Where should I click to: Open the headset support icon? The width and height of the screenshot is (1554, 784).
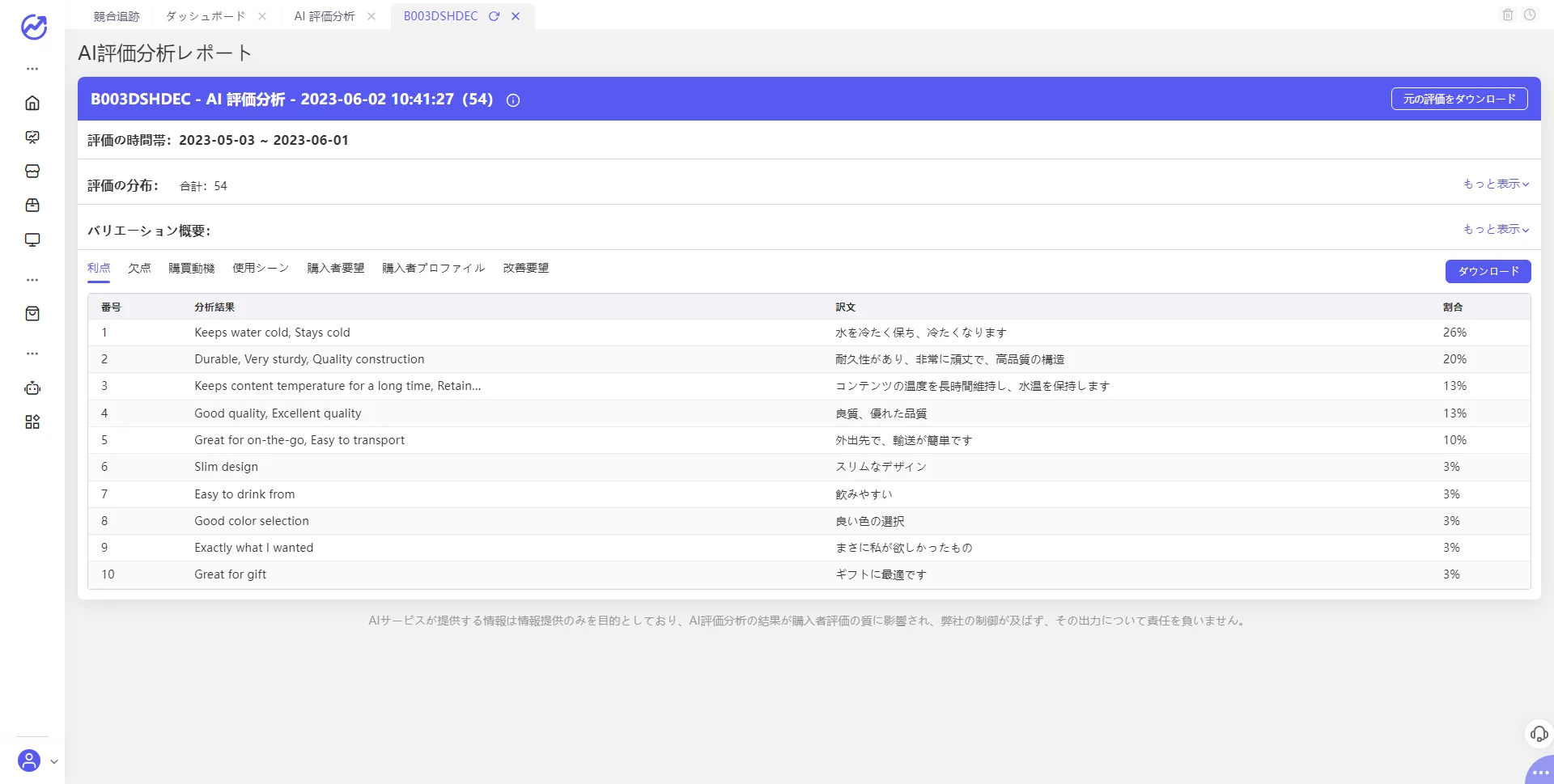1539,734
